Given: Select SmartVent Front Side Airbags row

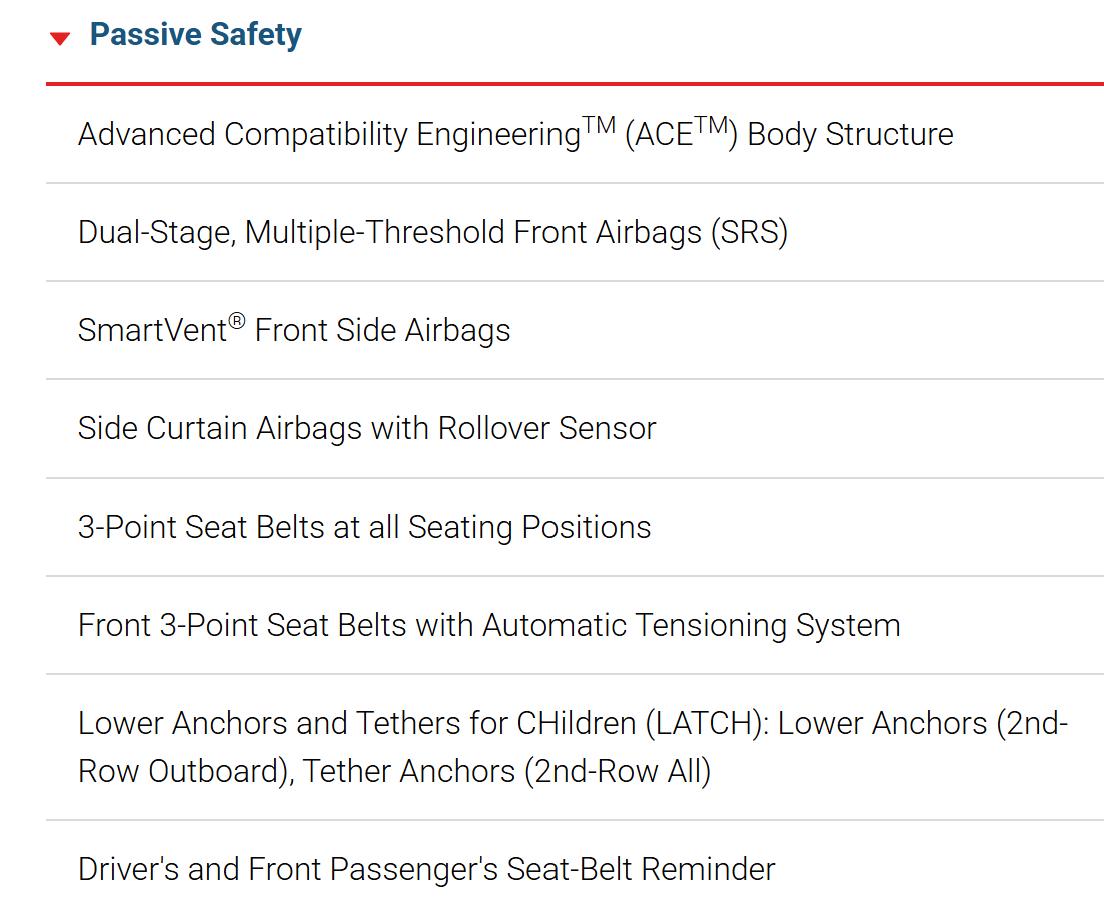Looking at the screenshot, I should 575,330.
